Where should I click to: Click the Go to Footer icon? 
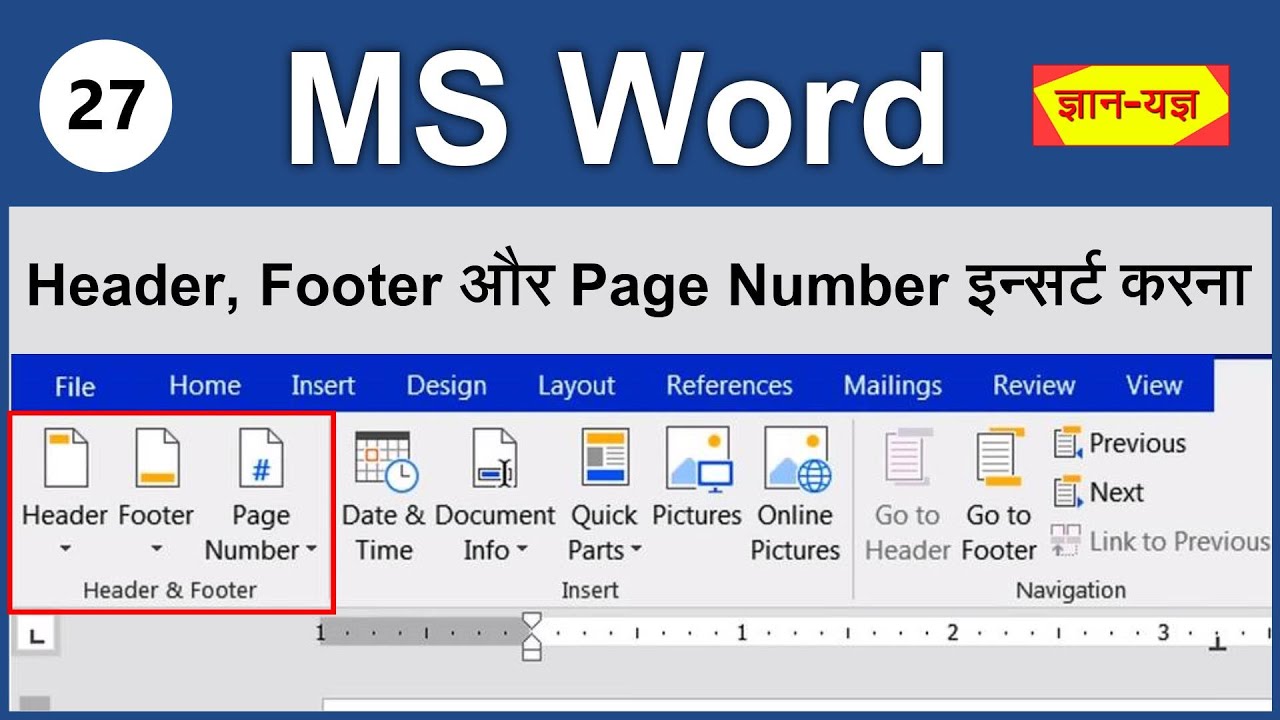pos(1001,458)
